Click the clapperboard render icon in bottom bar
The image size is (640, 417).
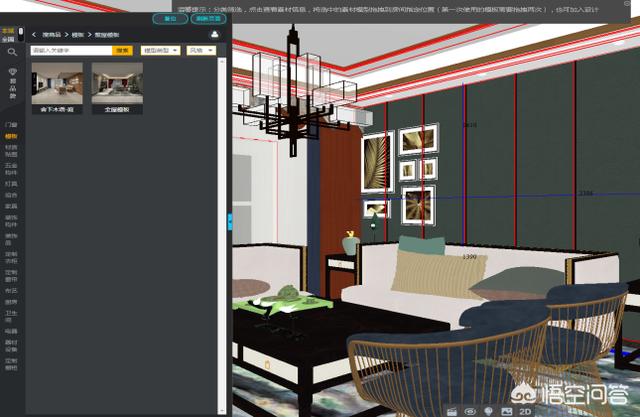451,410
